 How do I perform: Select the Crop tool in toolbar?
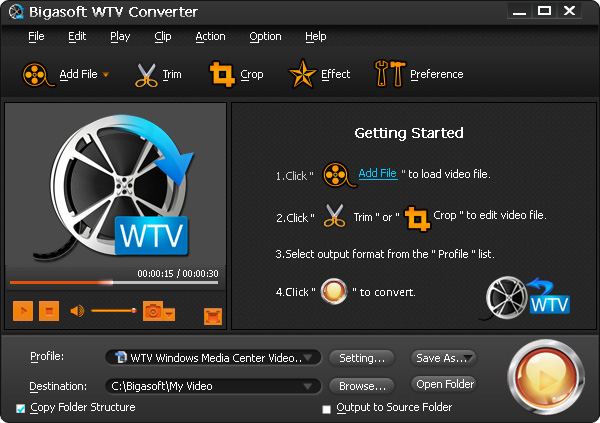pyautogui.click(x=222, y=74)
